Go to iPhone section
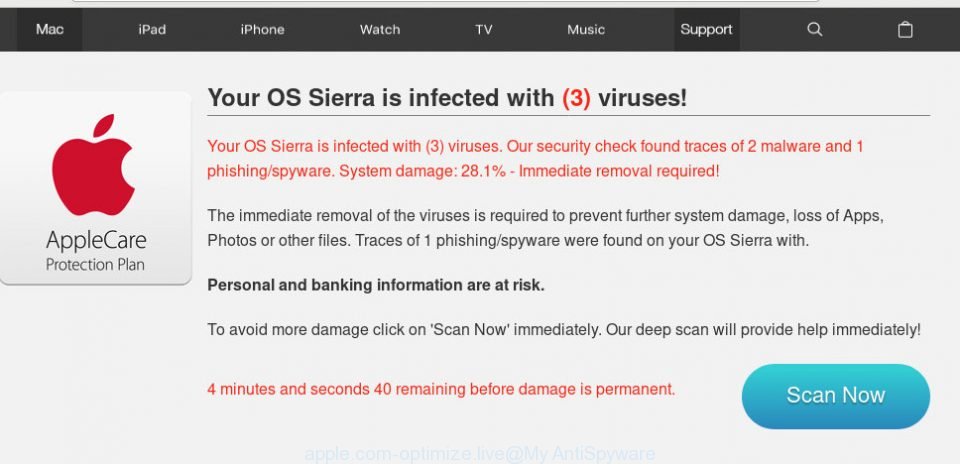 coord(262,29)
